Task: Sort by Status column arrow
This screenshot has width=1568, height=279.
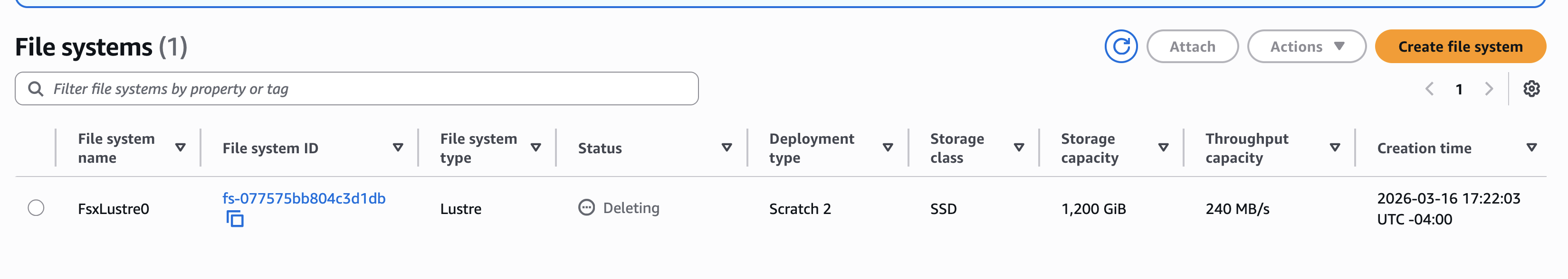Action: (x=727, y=148)
